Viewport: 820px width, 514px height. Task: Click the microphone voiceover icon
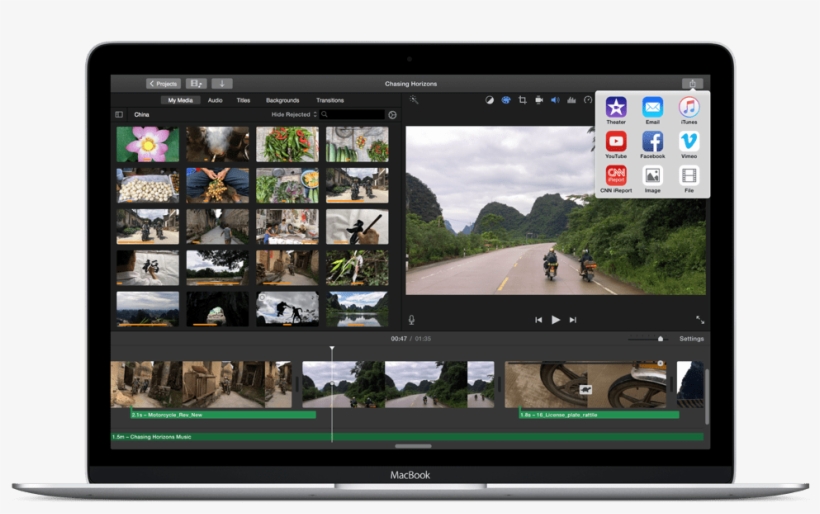click(x=412, y=320)
